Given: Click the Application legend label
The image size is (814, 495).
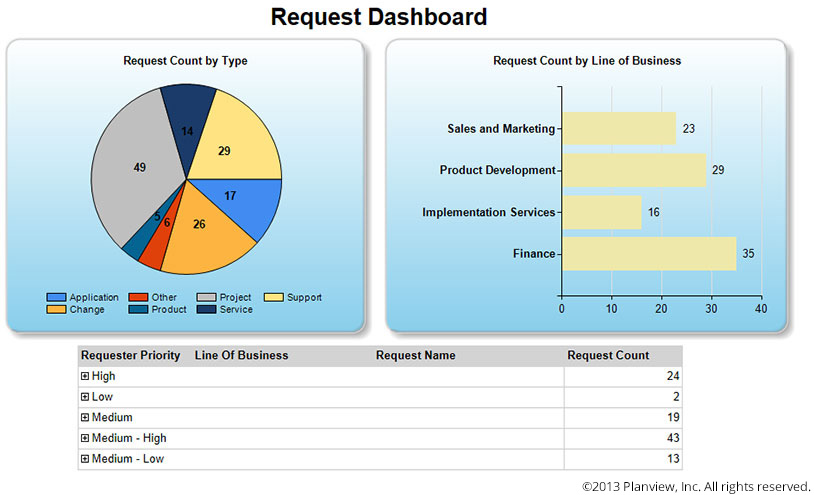Looking at the screenshot, I should point(94,297).
